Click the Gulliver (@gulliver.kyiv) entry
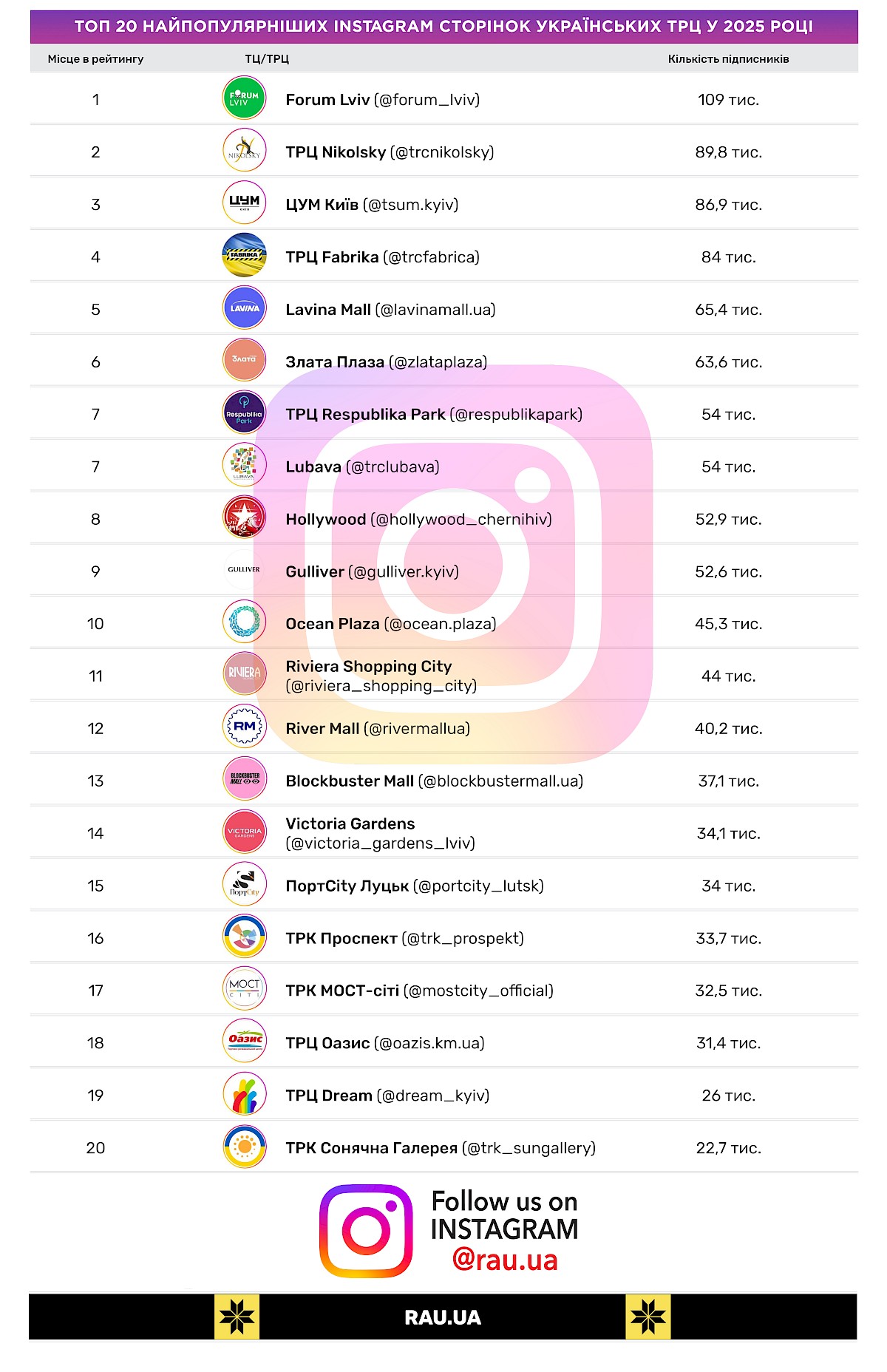Viewport: 887px width, 1372px height. (x=372, y=571)
